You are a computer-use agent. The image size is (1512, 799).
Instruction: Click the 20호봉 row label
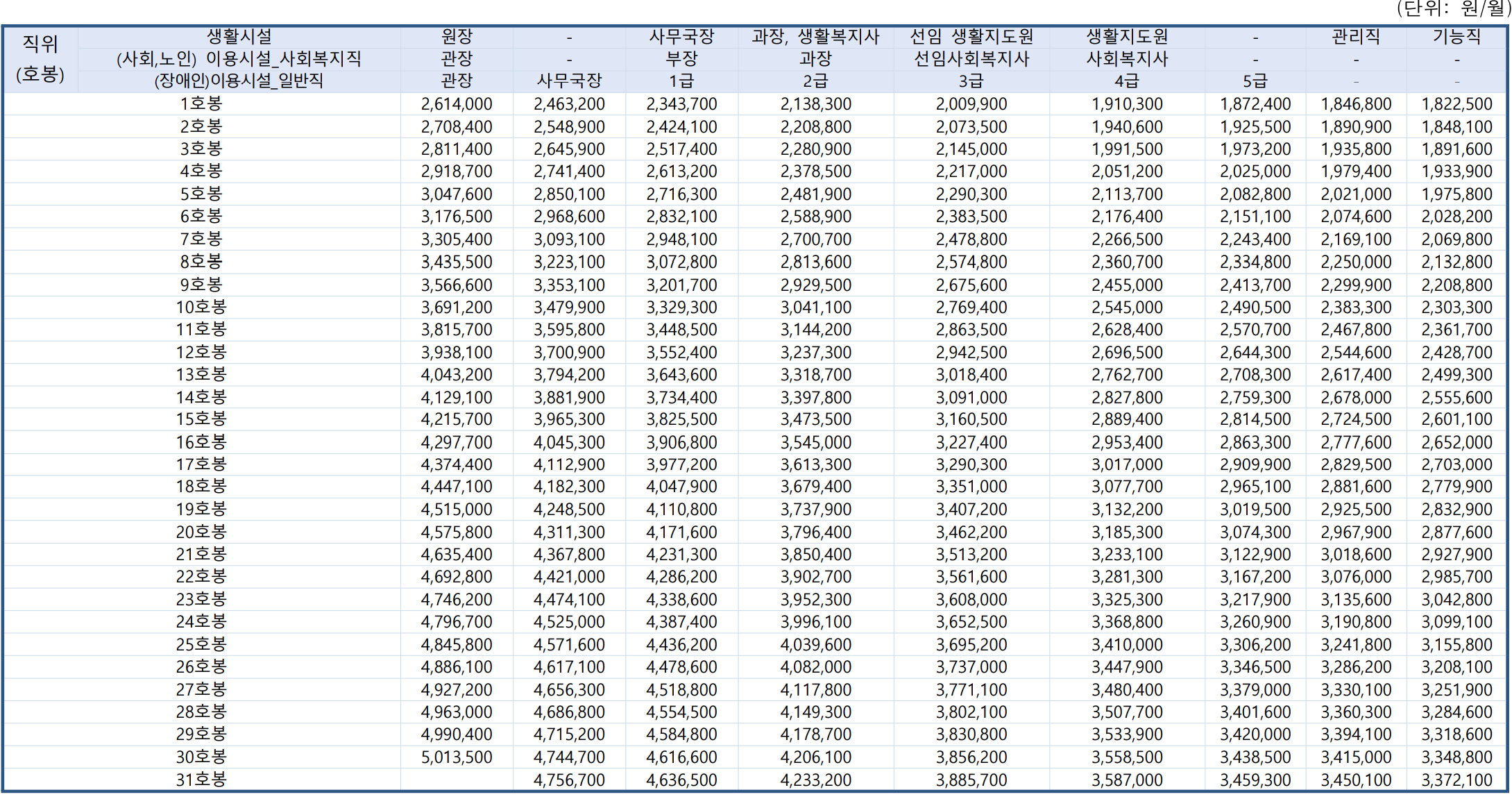click(x=201, y=532)
